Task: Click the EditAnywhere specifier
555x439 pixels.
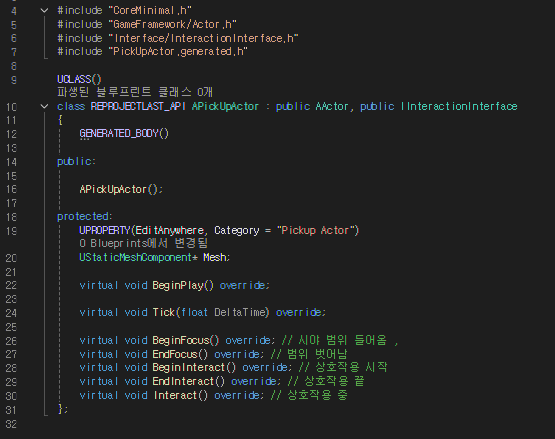Action: pyautogui.click(x=170, y=230)
